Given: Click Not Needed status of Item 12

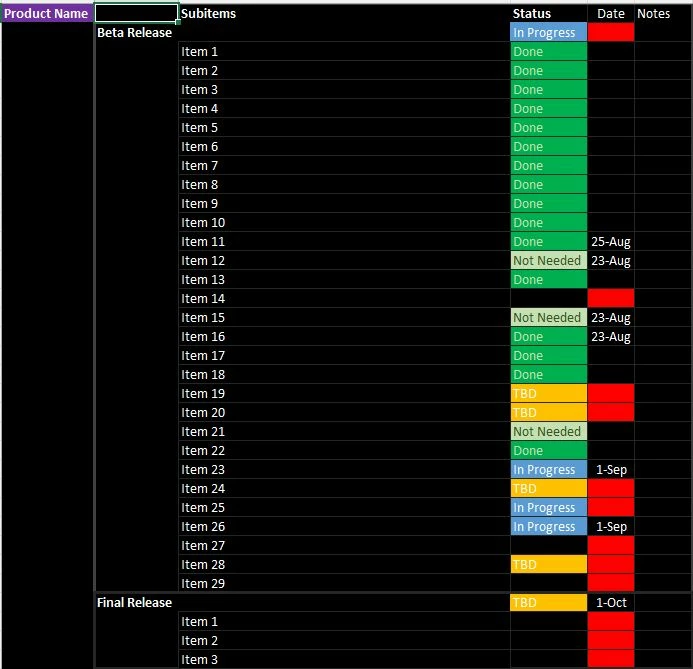Looking at the screenshot, I should pos(548,261).
